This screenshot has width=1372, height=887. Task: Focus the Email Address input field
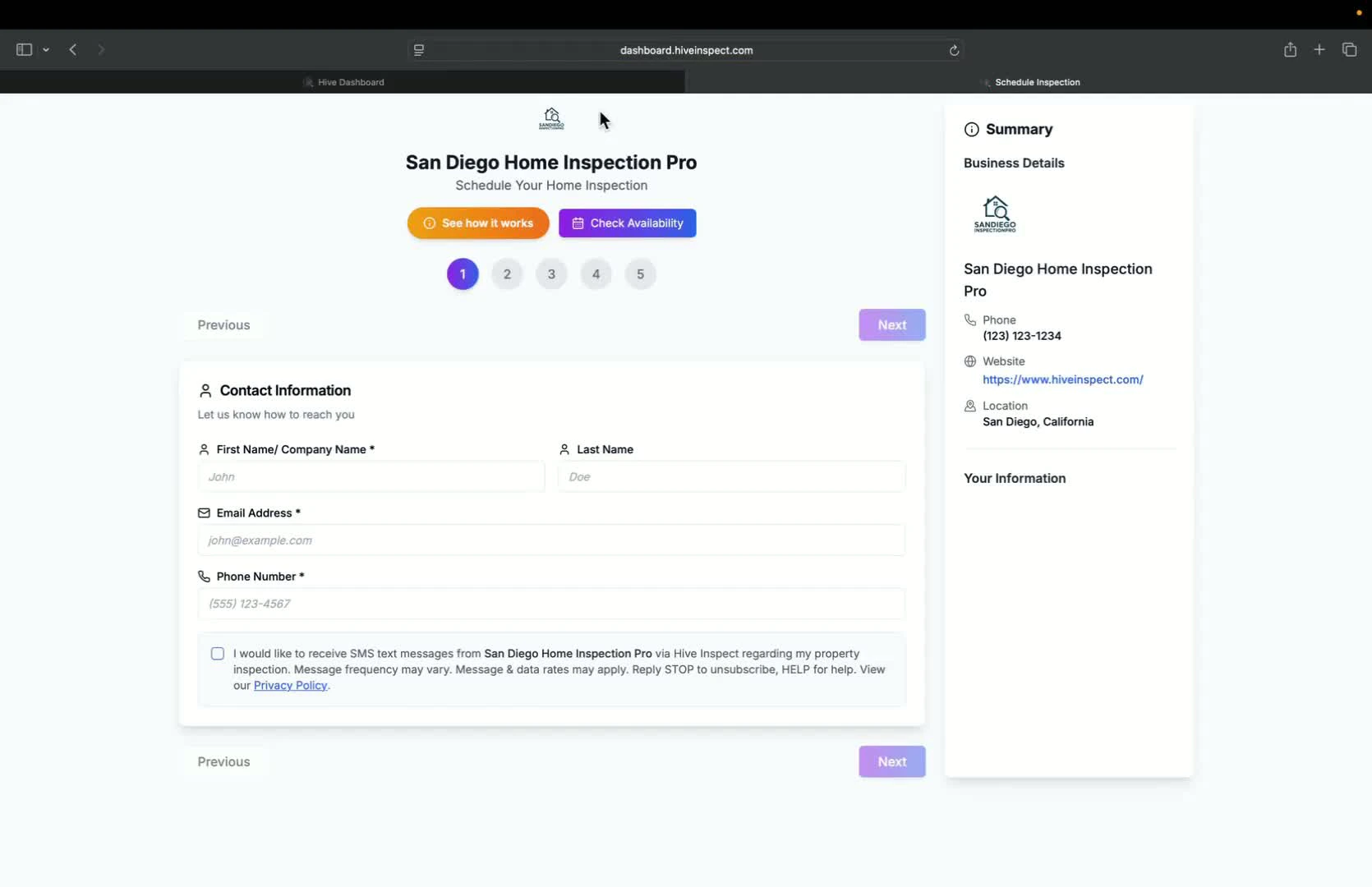pos(551,540)
